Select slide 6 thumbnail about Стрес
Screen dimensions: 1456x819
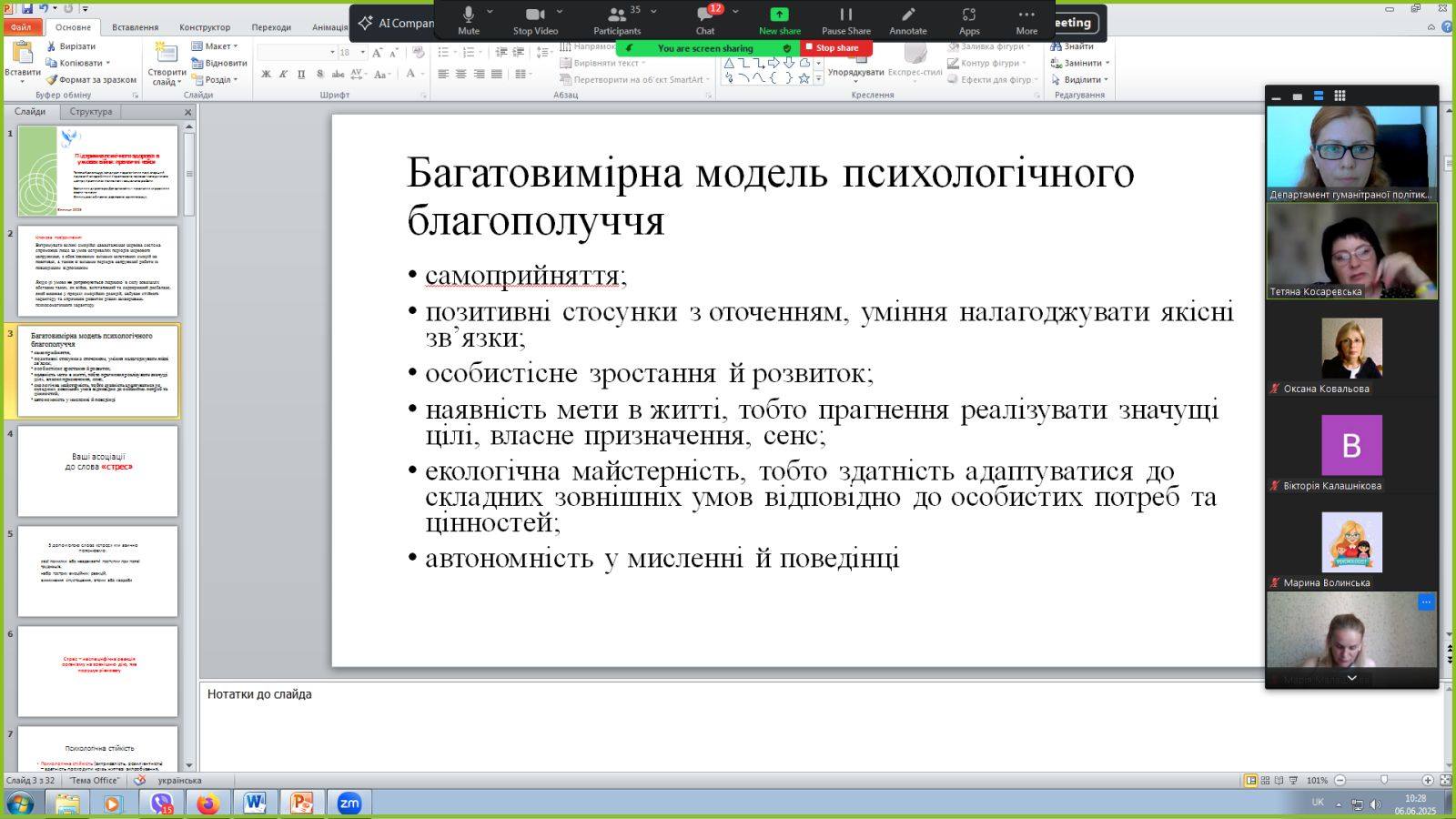(x=98, y=671)
